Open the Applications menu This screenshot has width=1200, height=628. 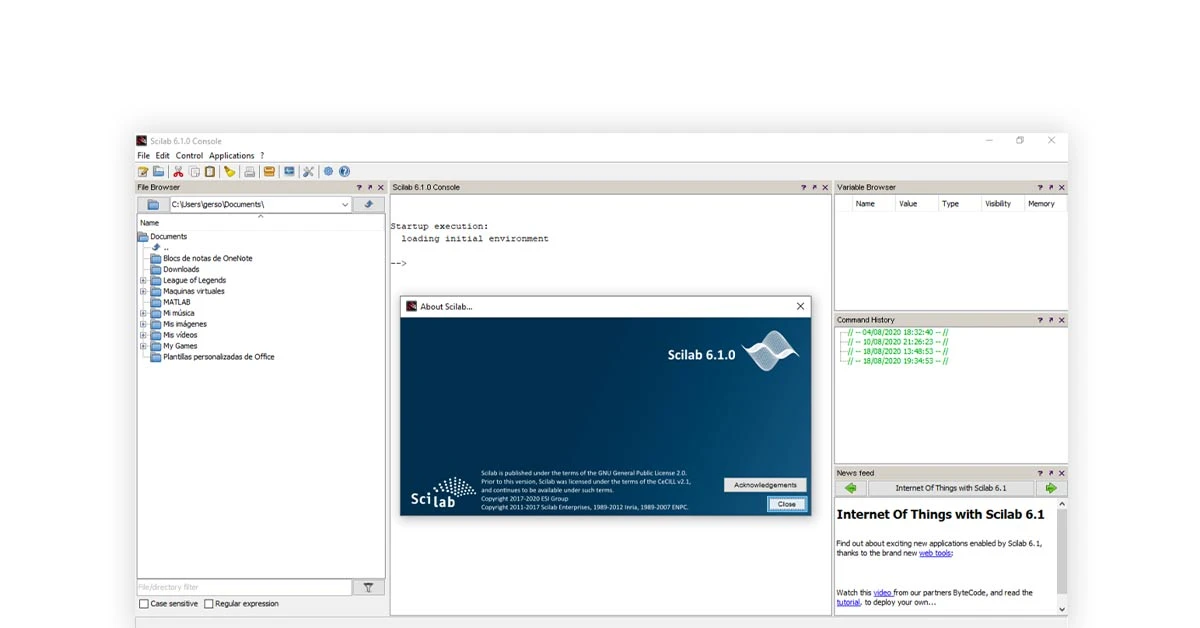[x=231, y=156]
